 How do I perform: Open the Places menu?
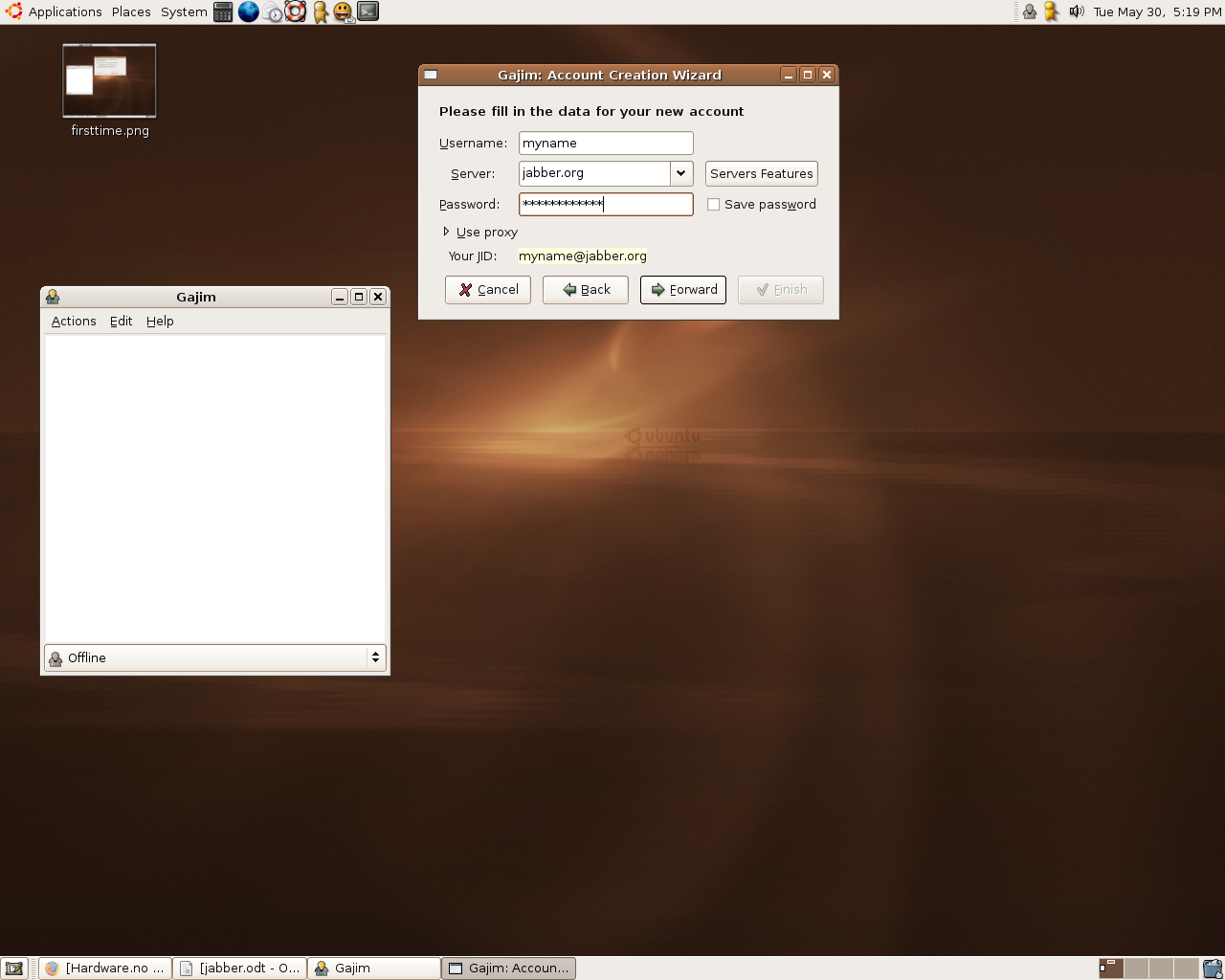[131, 11]
